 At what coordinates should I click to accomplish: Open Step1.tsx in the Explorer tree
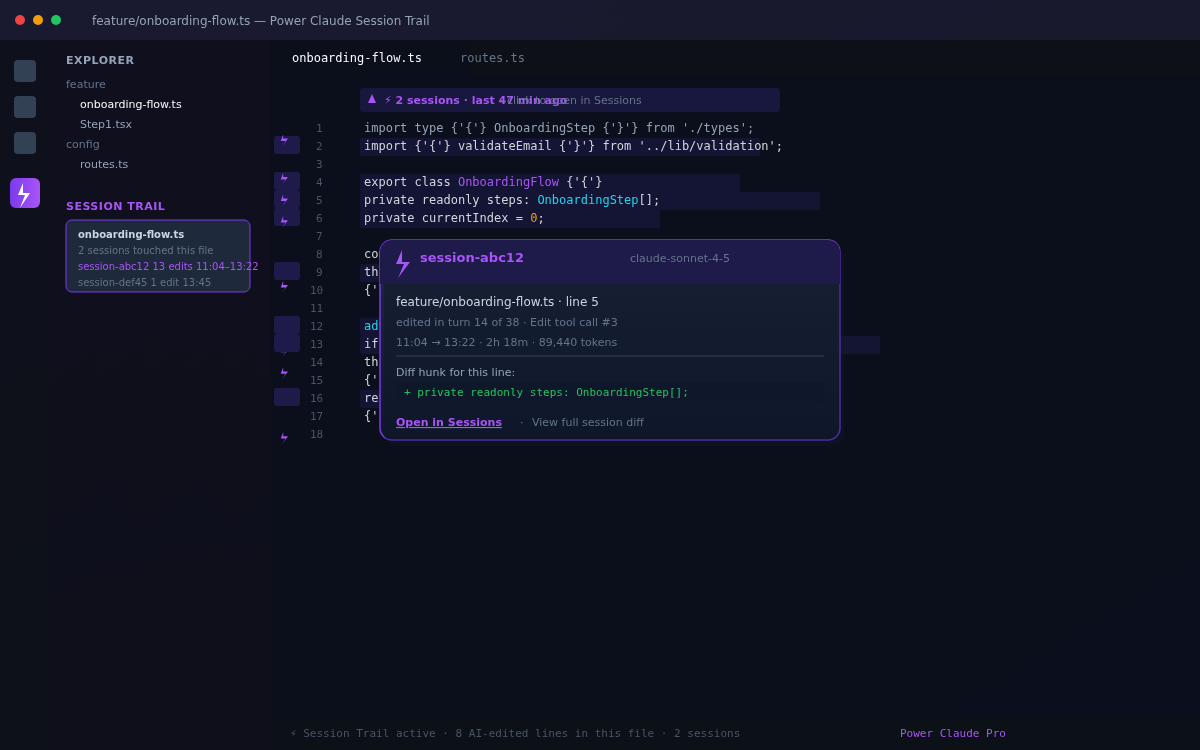pyautogui.click(x=106, y=125)
